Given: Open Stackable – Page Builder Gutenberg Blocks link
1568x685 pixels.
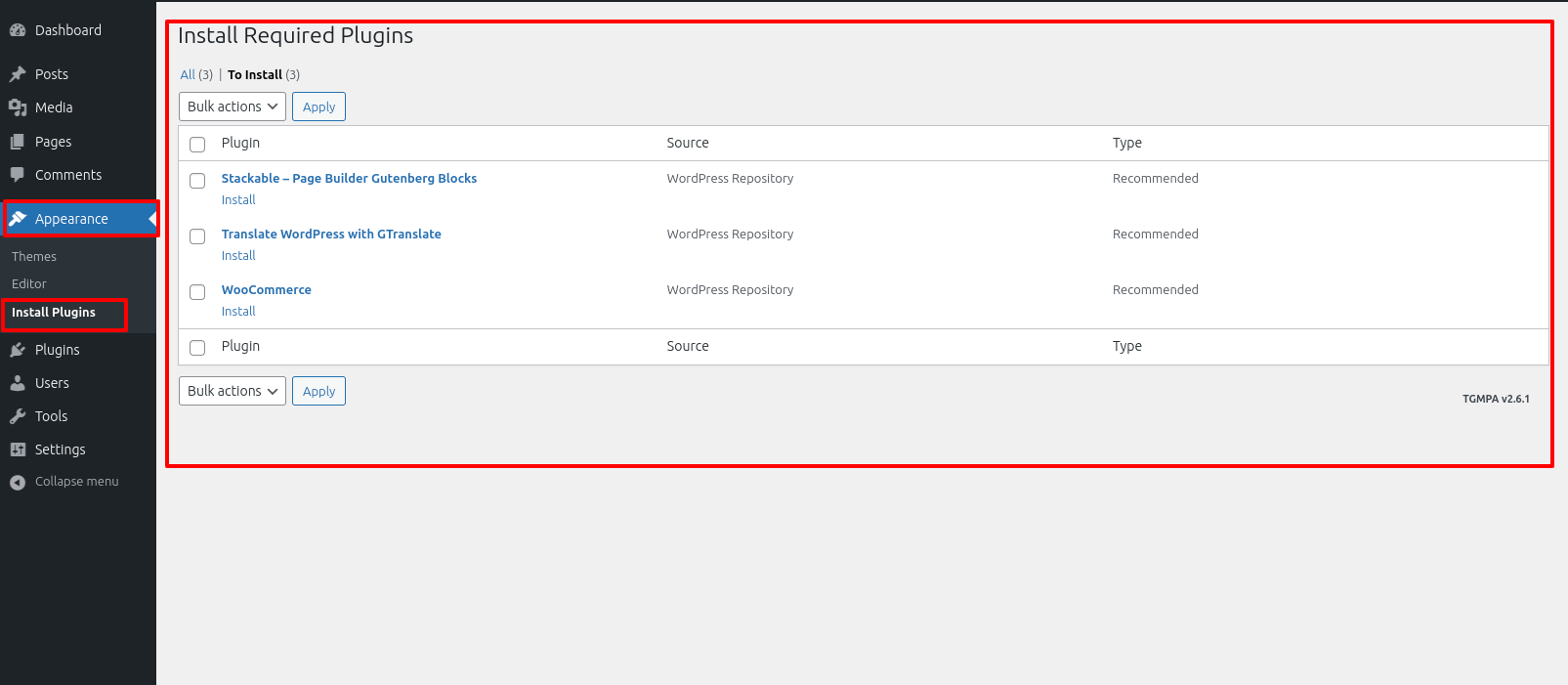Looking at the screenshot, I should click(x=349, y=179).
